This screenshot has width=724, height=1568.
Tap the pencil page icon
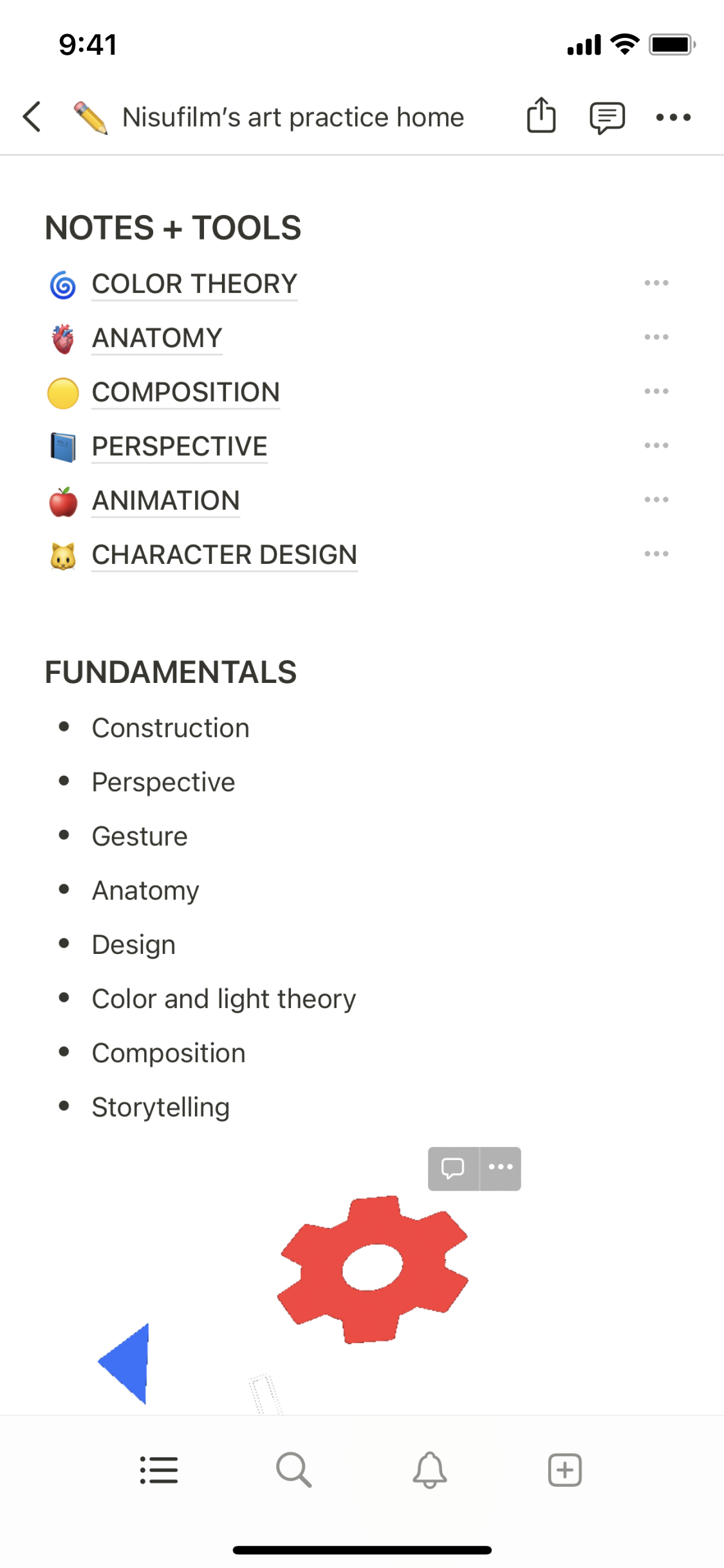coord(91,118)
